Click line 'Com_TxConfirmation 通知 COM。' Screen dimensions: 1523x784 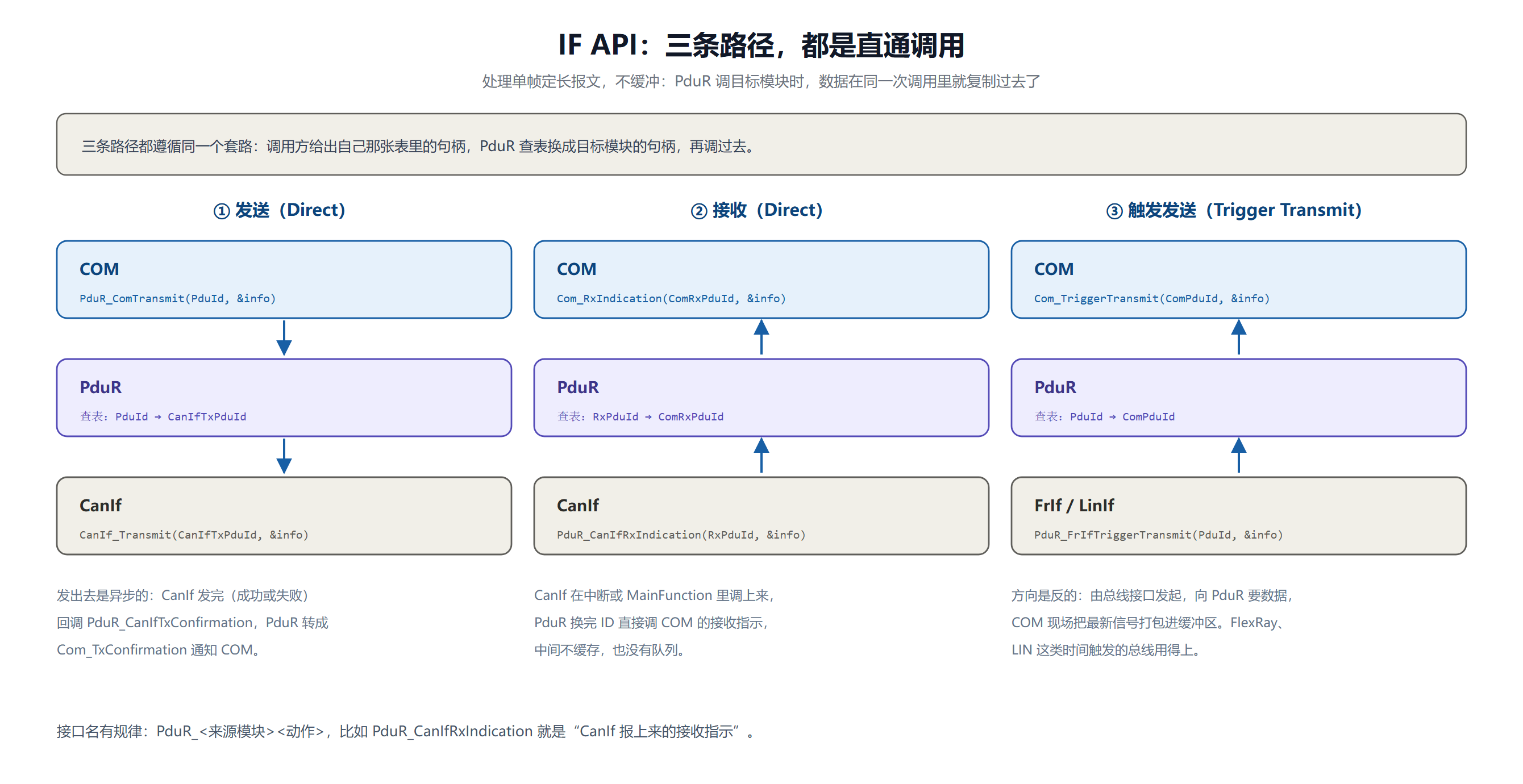point(159,650)
